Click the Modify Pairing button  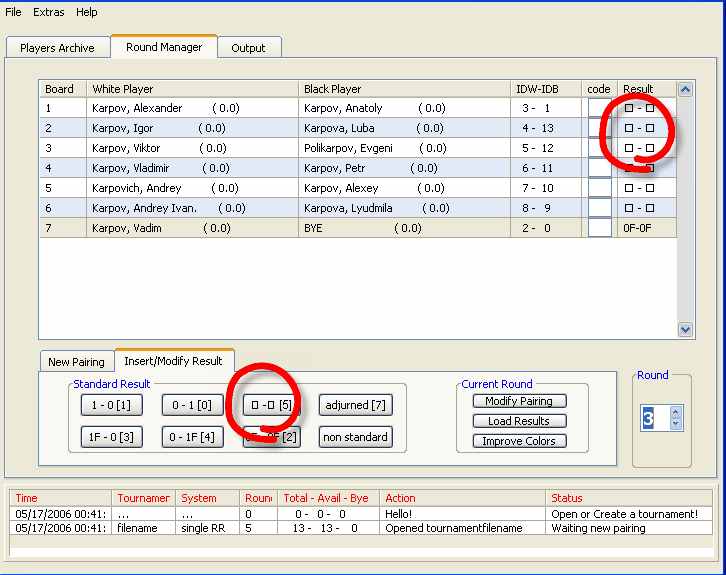(x=519, y=401)
